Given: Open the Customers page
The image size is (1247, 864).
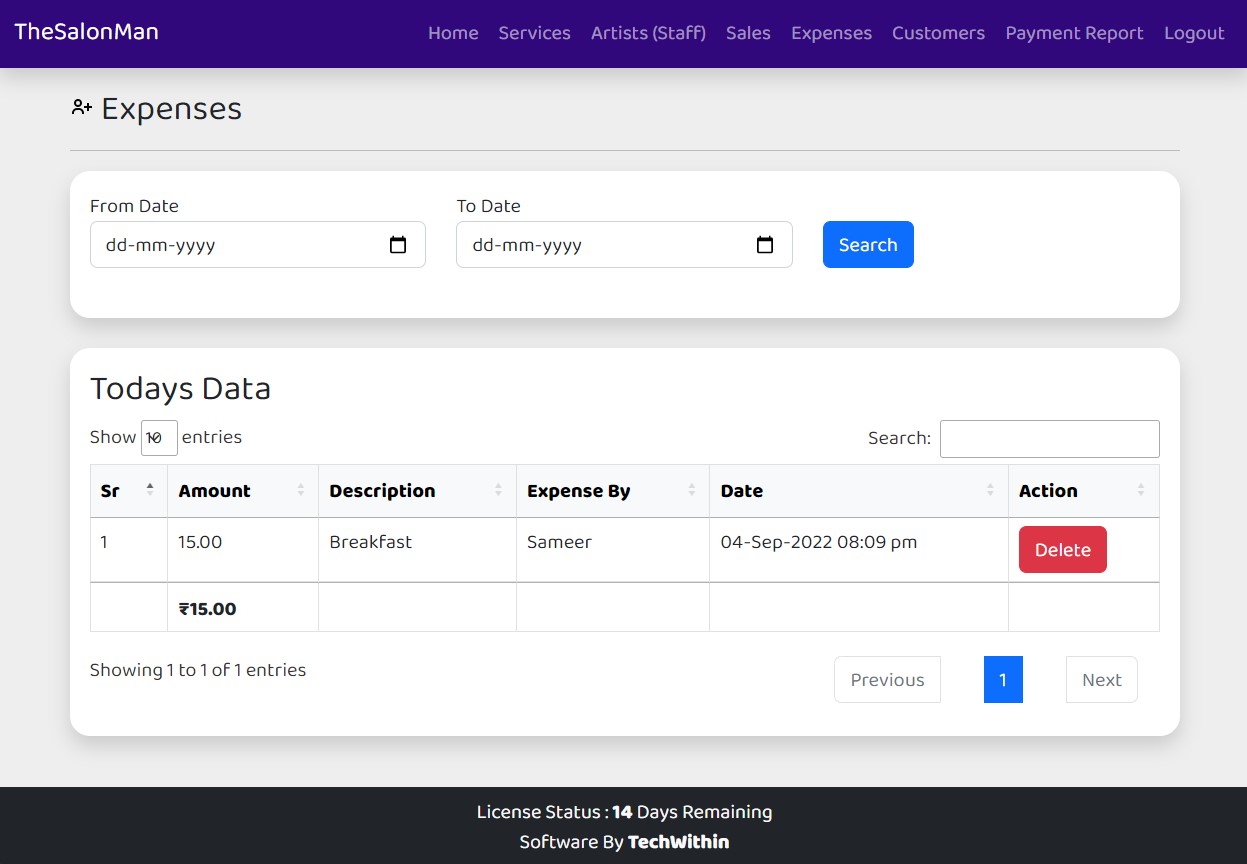Looking at the screenshot, I should 938,33.
